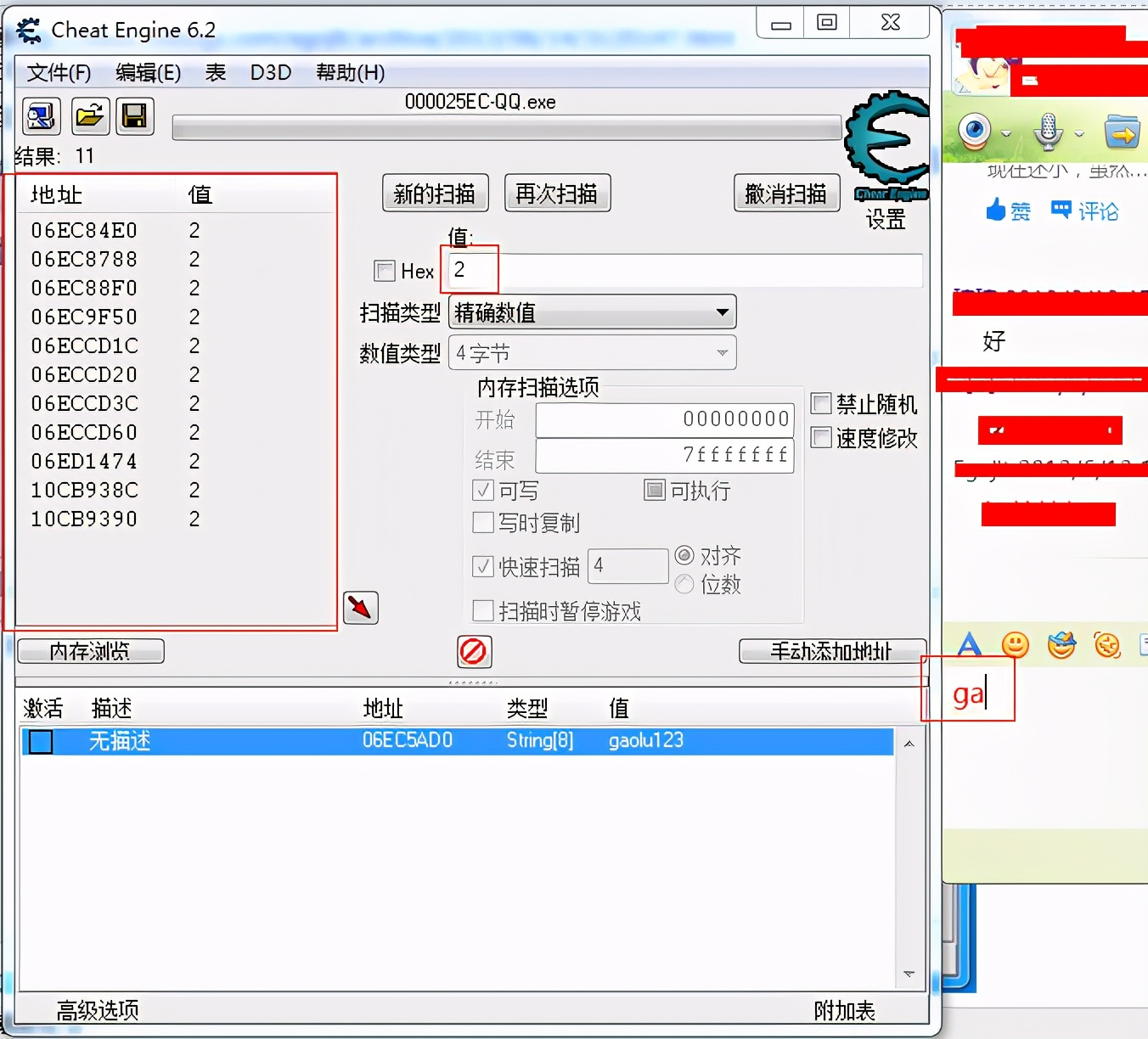The height and width of the screenshot is (1039, 1148).
Task: Click the QQ microphone voice call icon
Action: click(1049, 132)
